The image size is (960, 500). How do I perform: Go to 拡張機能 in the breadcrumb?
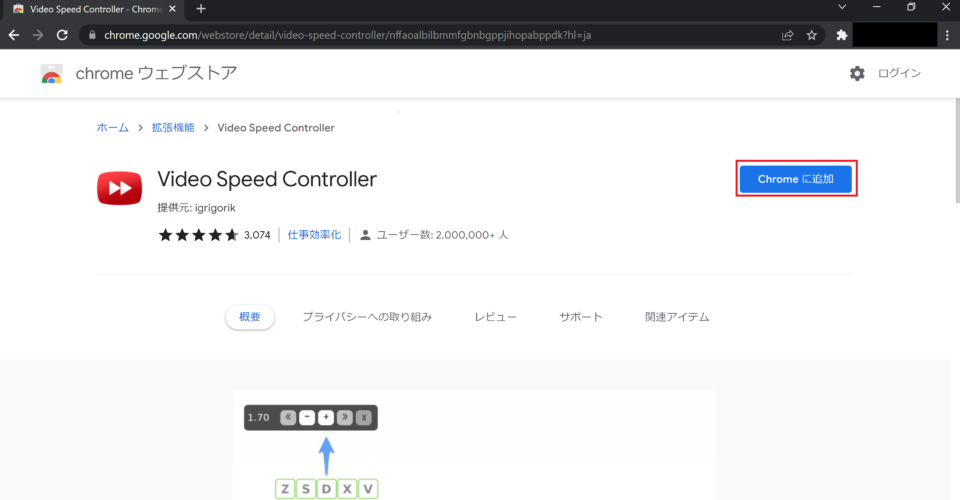tap(173, 127)
